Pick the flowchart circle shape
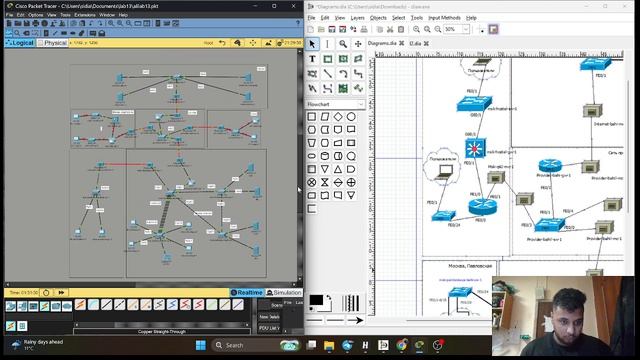640x360 pixels. tap(351, 117)
